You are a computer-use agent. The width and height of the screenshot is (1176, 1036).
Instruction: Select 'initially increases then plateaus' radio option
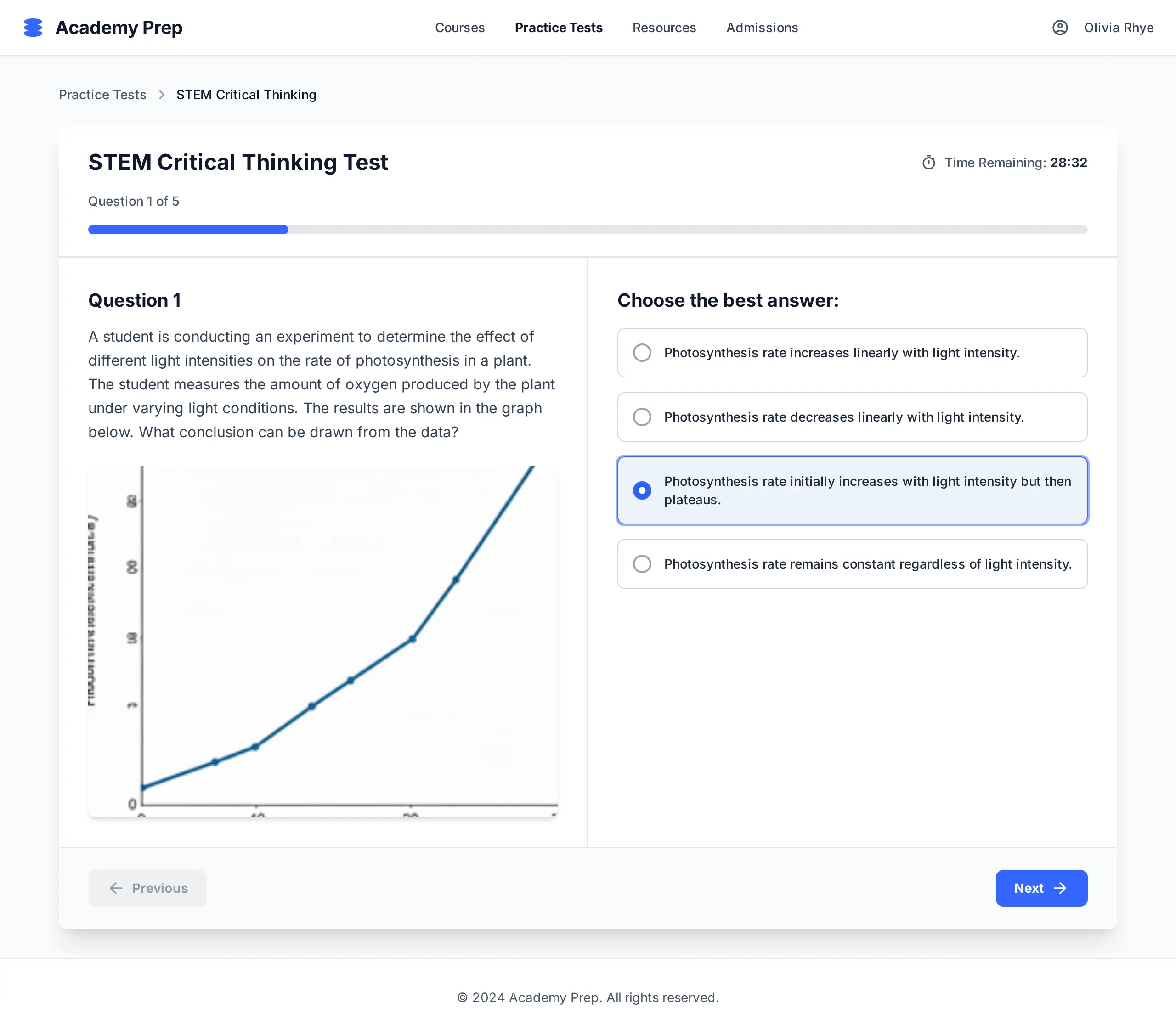point(642,490)
